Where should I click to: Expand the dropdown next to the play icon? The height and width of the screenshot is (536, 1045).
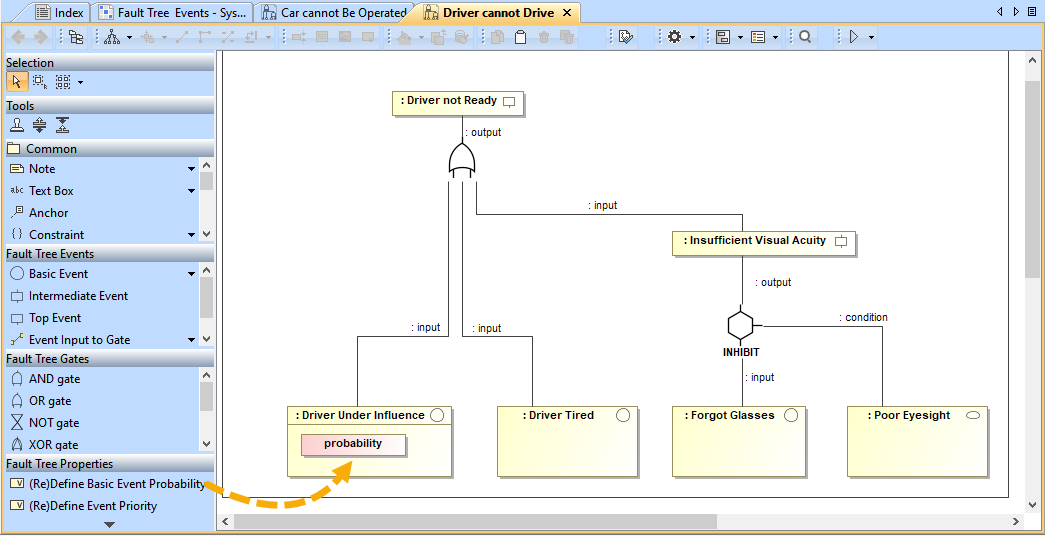click(871, 38)
